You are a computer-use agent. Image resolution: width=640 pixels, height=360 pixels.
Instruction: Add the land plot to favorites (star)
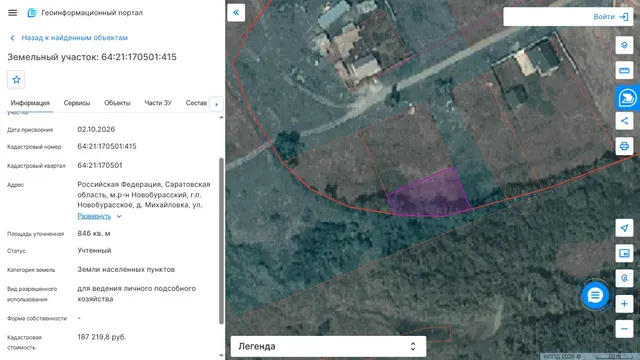[16, 80]
